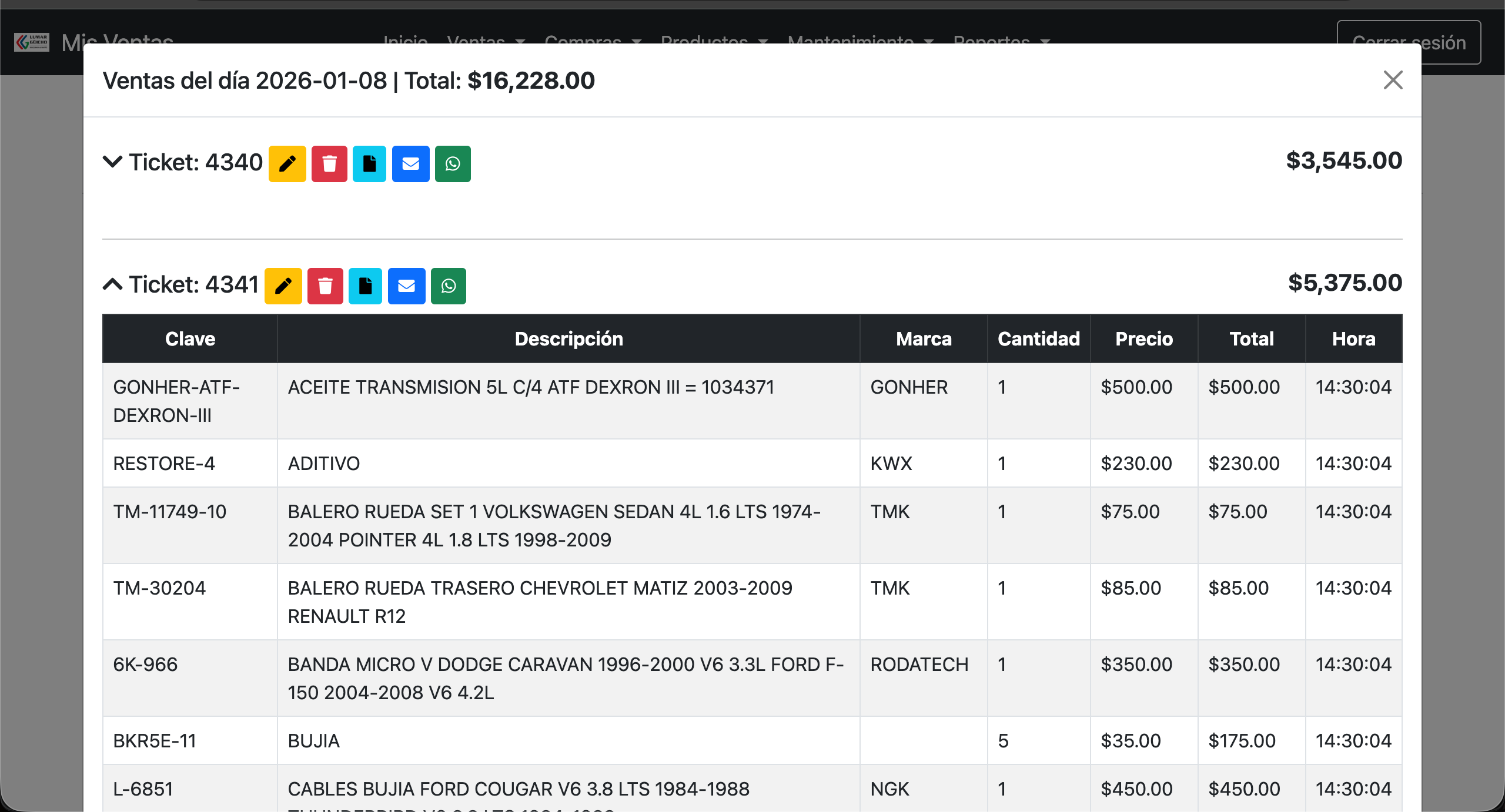Share ticket 4340 on WhatsApp
The height and width of the screenshot is (812, 1505).
(453, 164)
